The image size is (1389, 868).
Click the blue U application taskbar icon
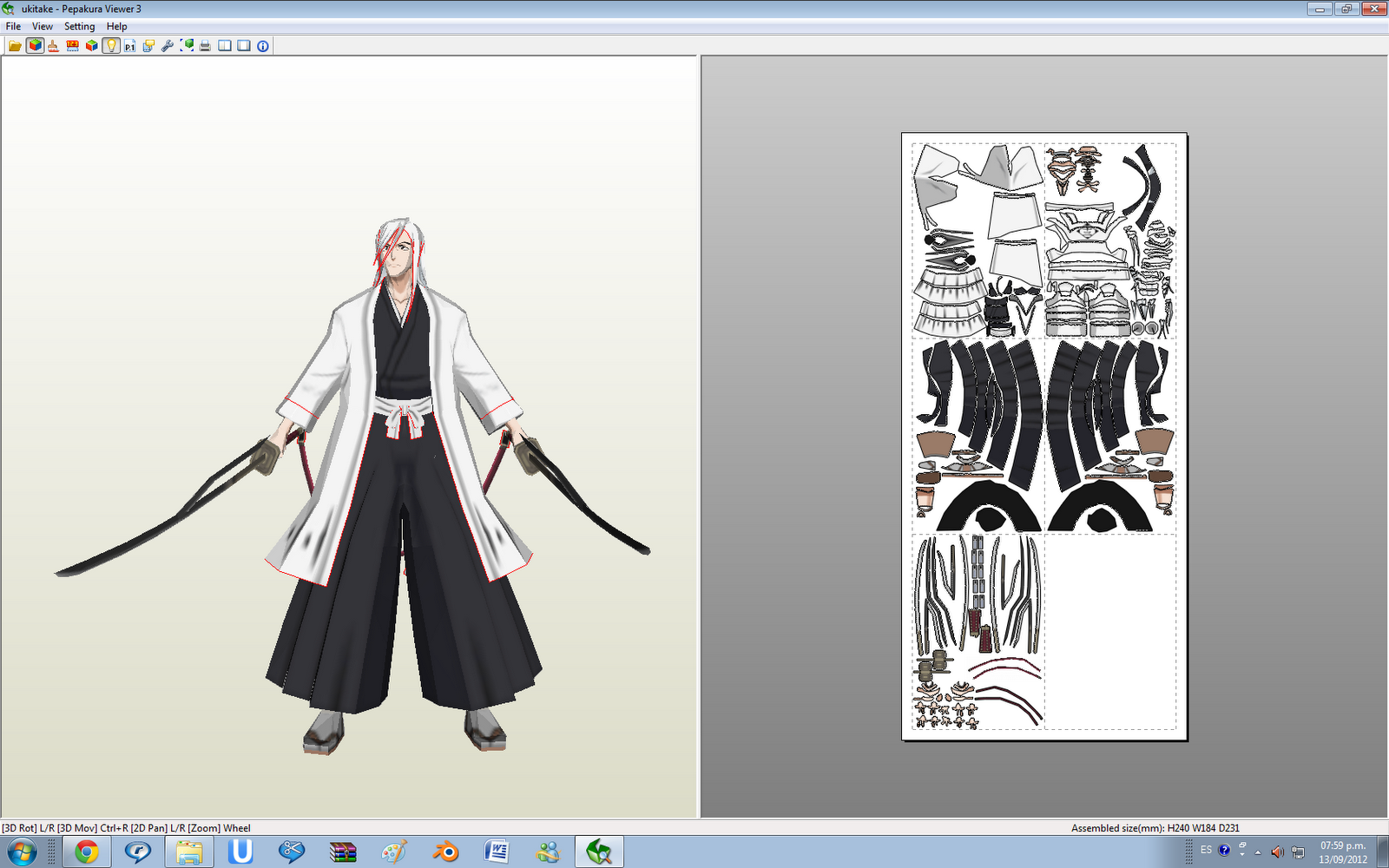point(240,852)
